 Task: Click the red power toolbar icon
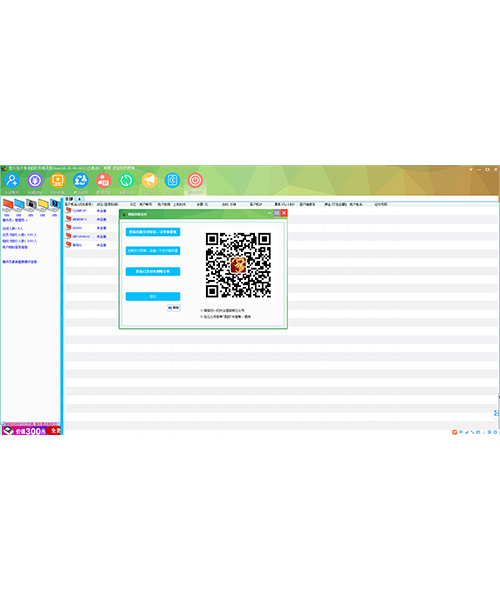coord(195,180)
